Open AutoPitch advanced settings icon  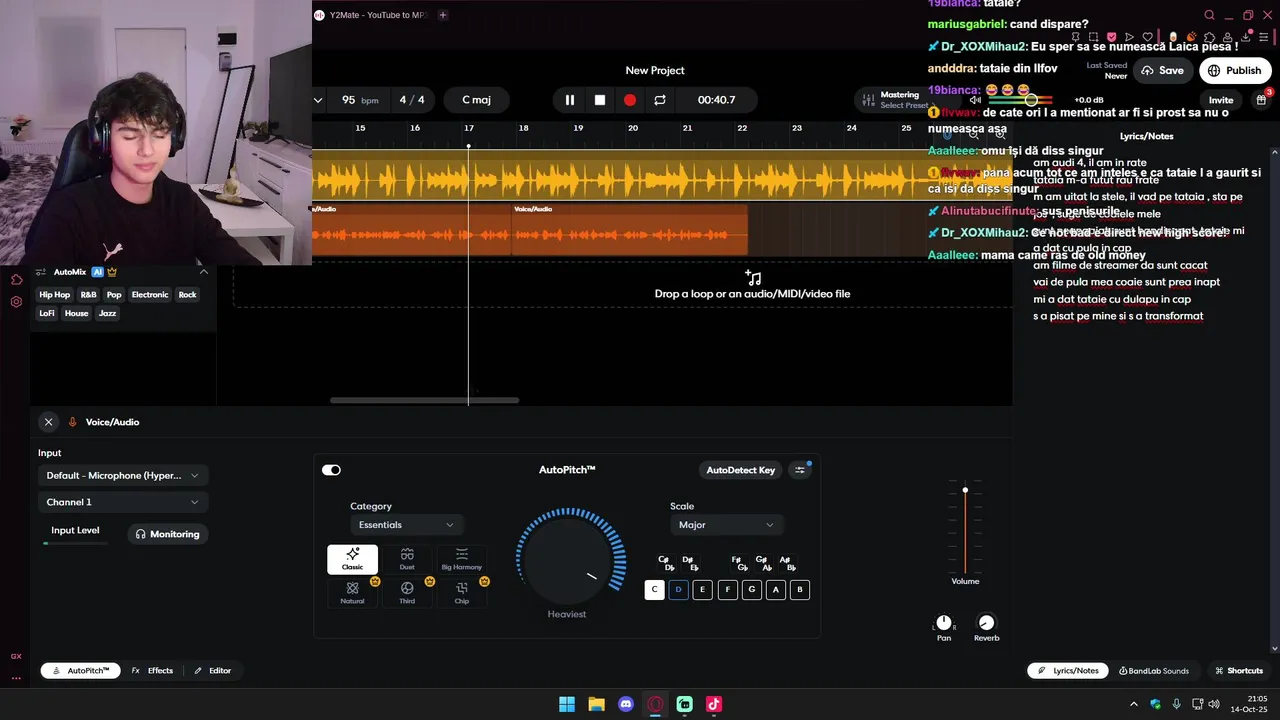(x=799, y=470)
